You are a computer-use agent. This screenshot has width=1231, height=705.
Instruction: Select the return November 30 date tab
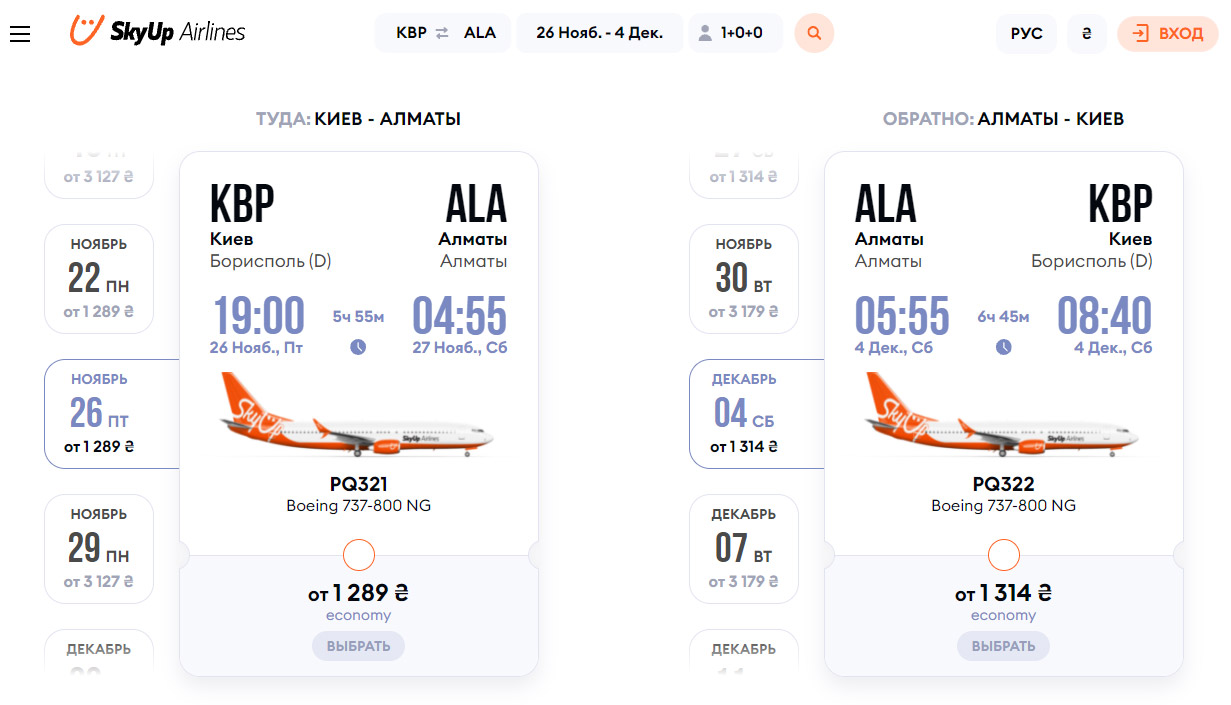tap(744, 279)
